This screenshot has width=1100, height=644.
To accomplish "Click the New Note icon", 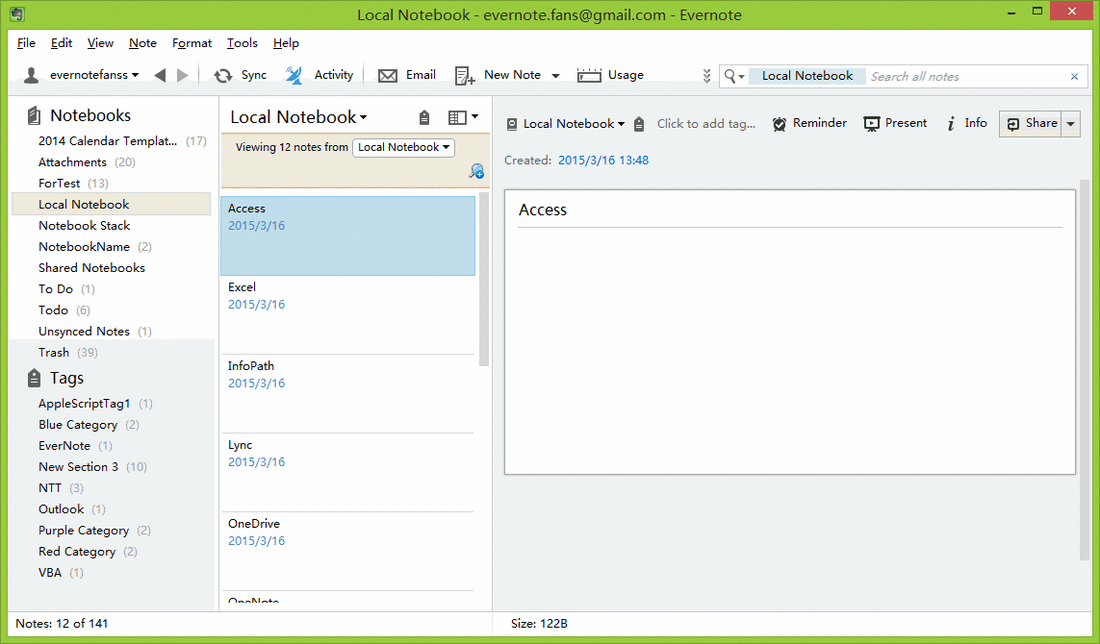I will coord(464,75).
